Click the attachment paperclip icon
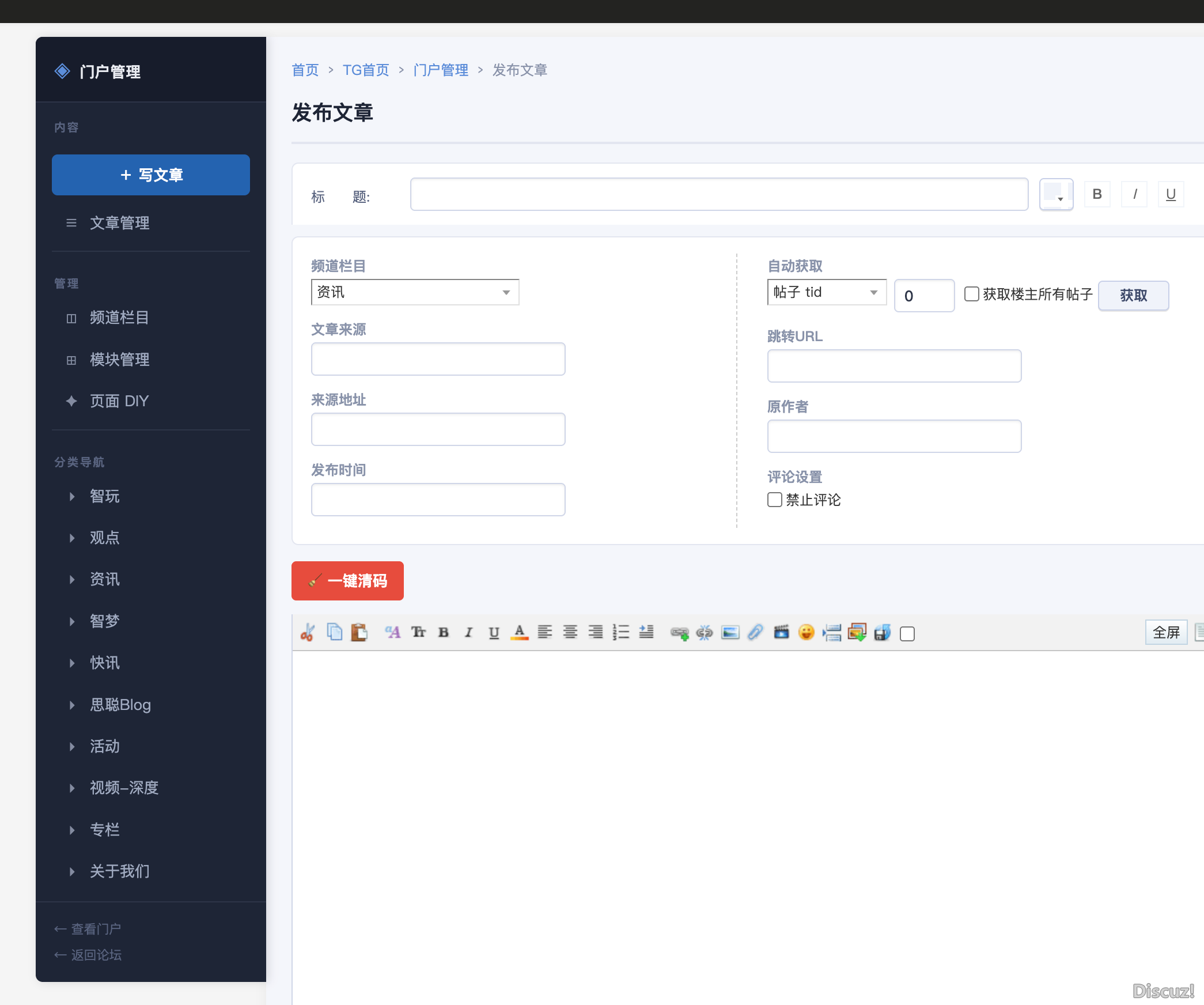 point(755,633)
